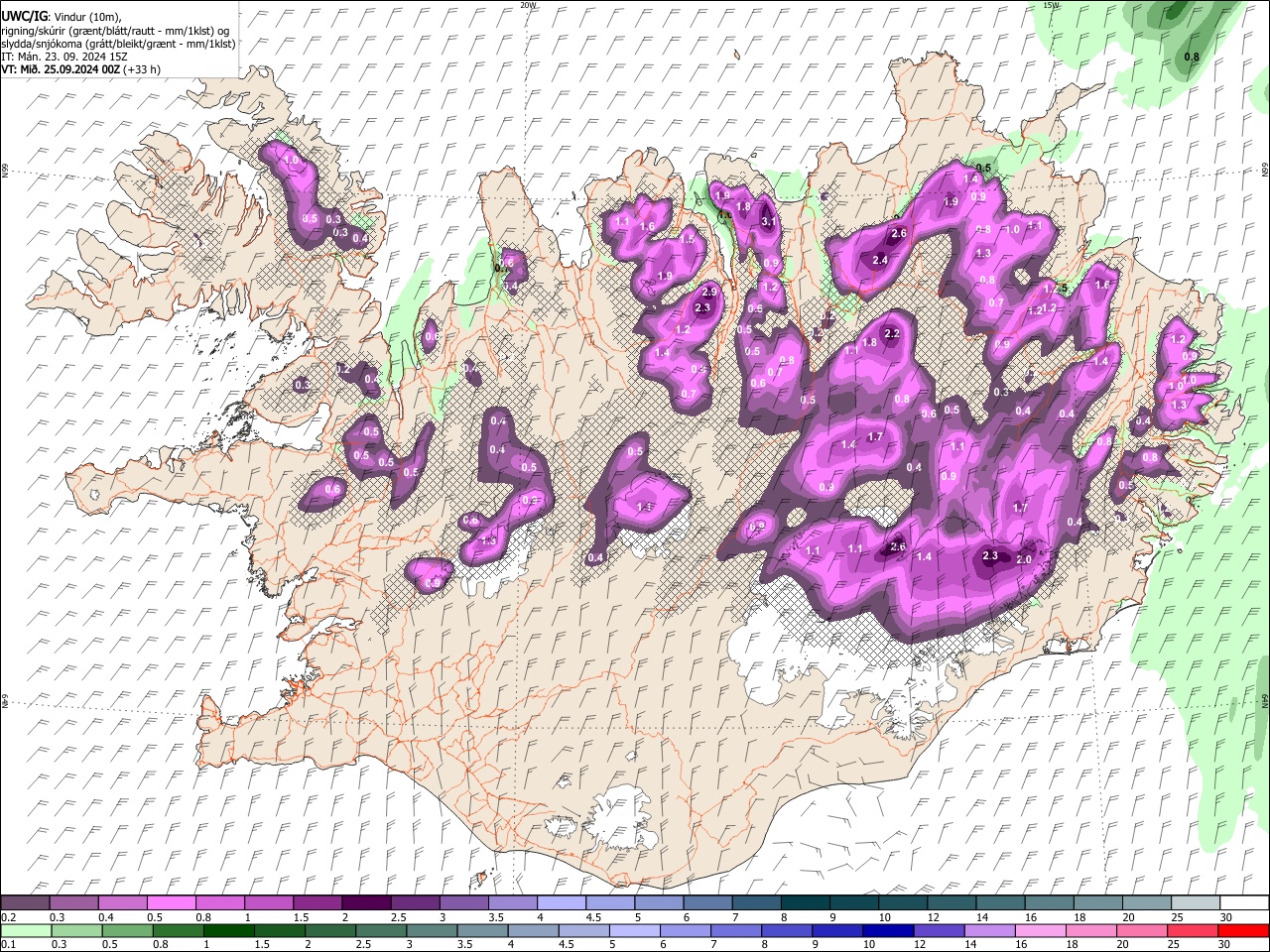The image size is (1270, 952).
Task: Click the 'slydda/snjókoma' legend description line
Action: 118,44
